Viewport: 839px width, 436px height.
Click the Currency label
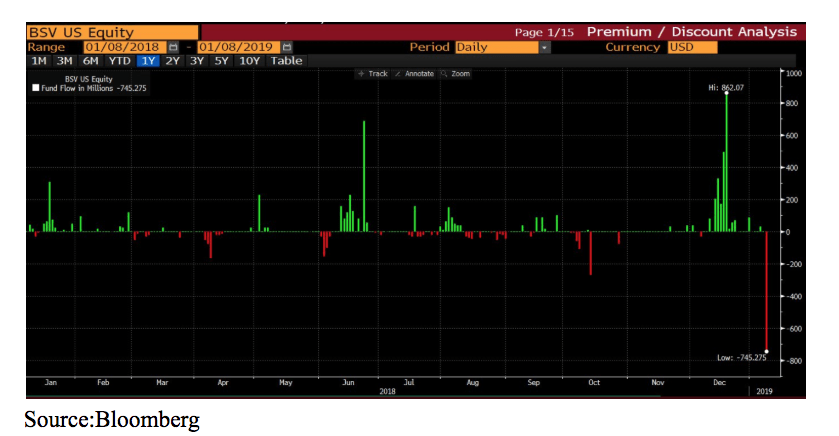(x=632, y=47)
